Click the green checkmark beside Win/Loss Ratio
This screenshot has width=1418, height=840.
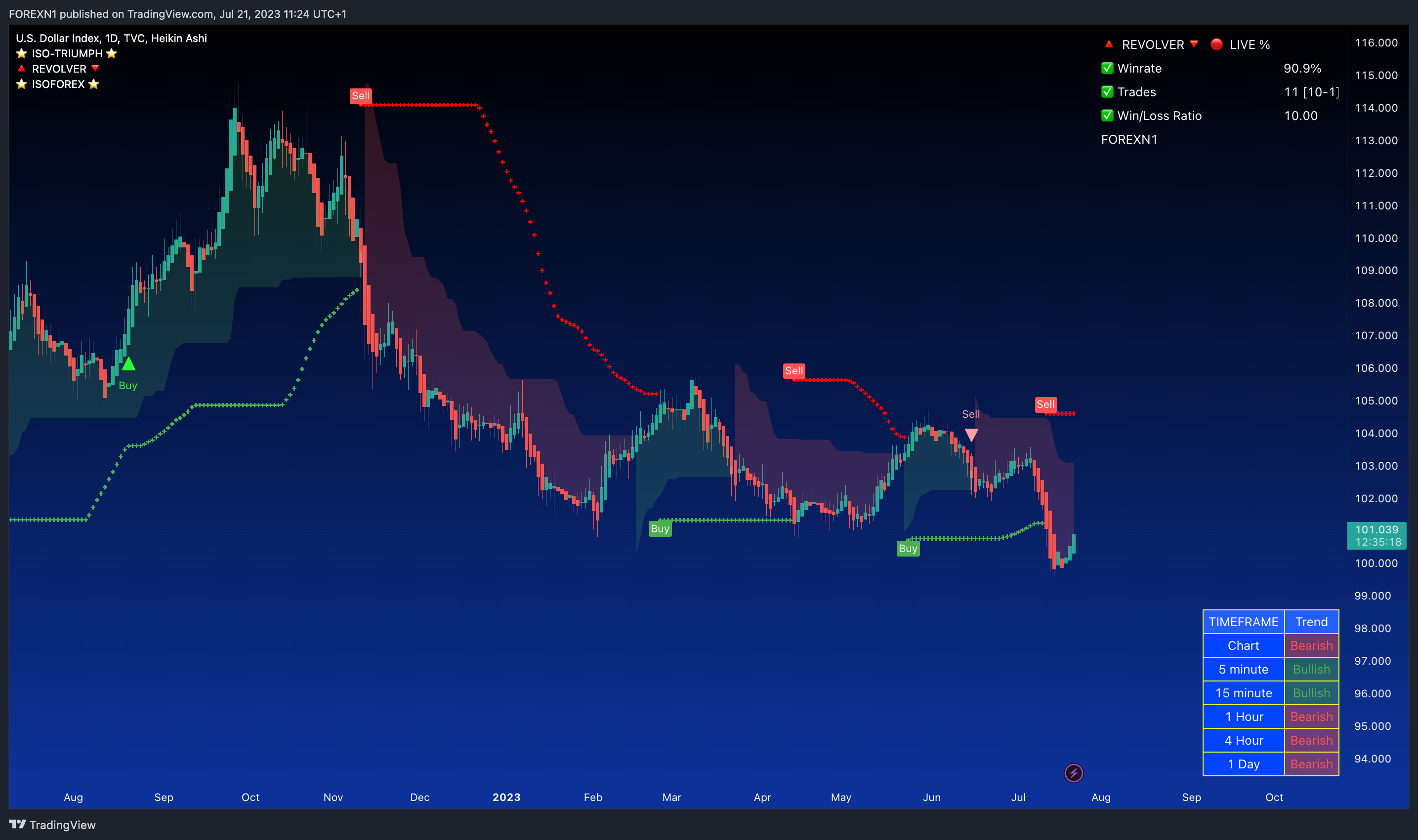pos(1107,116)
